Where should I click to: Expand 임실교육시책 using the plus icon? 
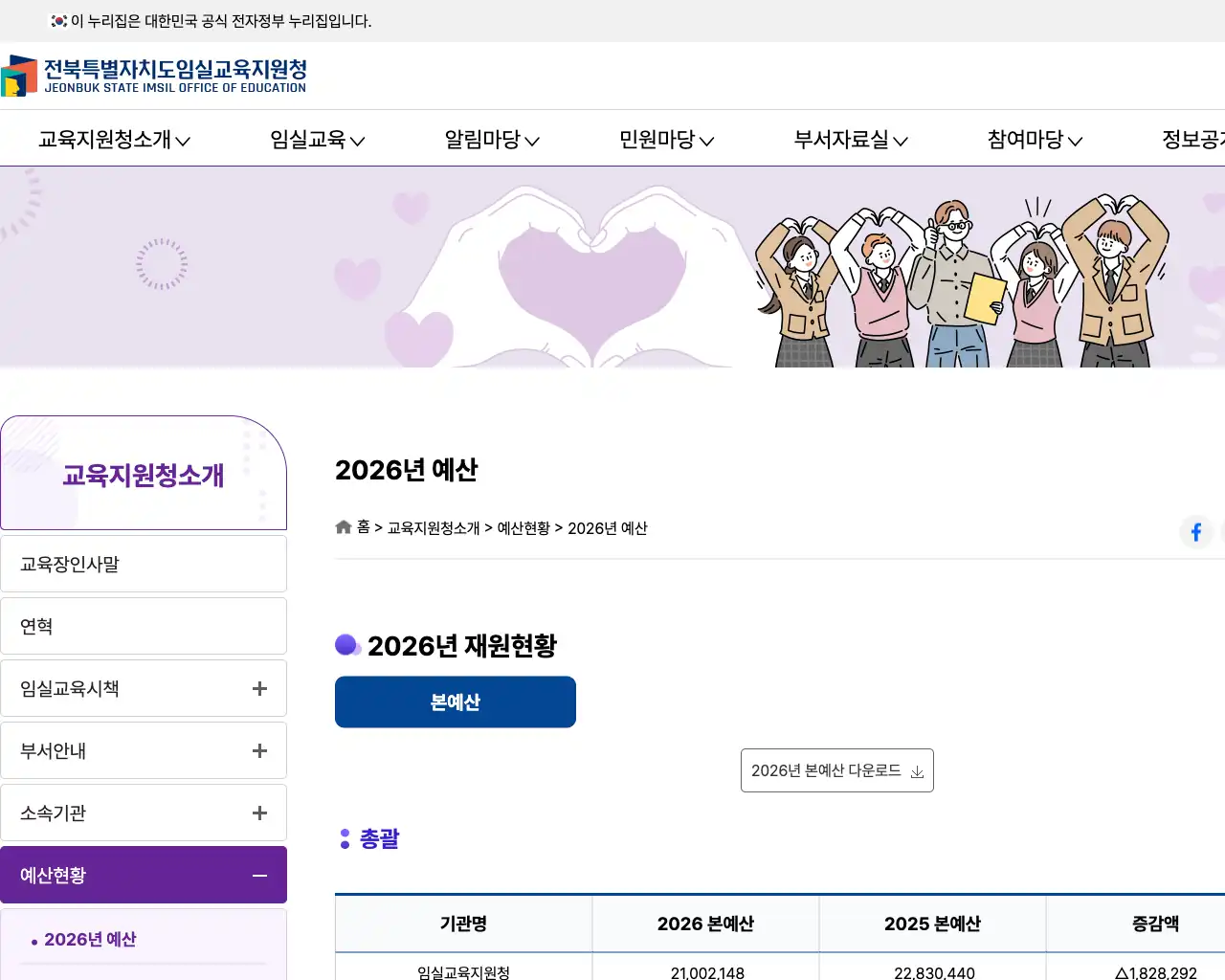[259, 689]
